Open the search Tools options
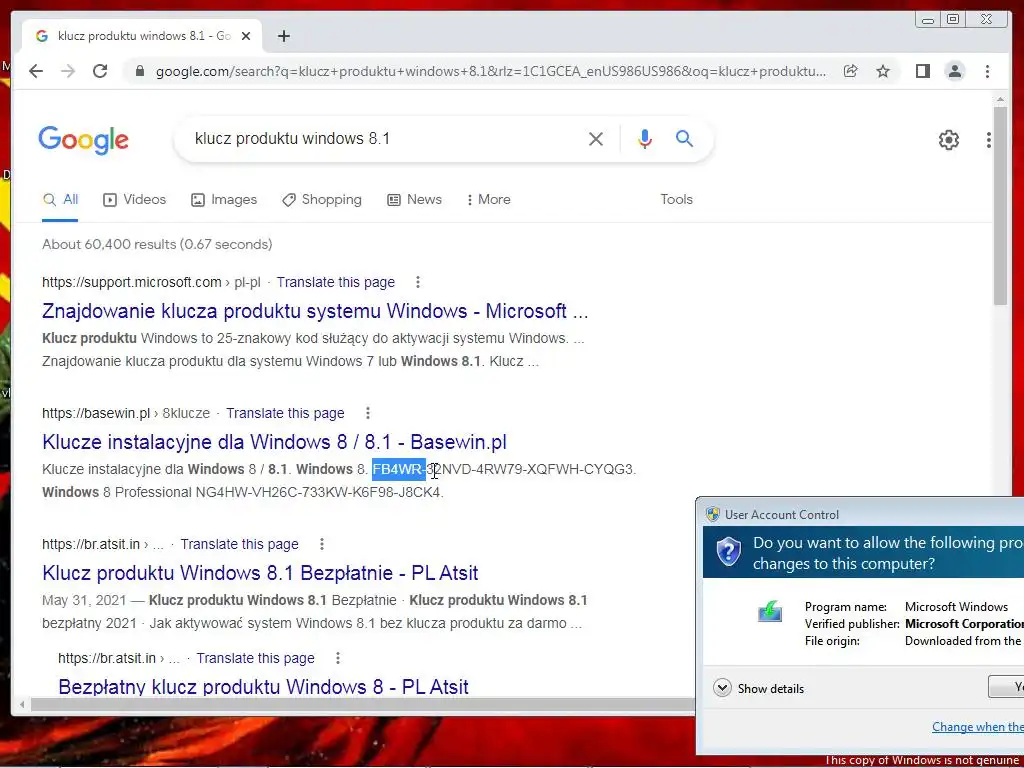The image size is (1024, 768). click(676, 200)
